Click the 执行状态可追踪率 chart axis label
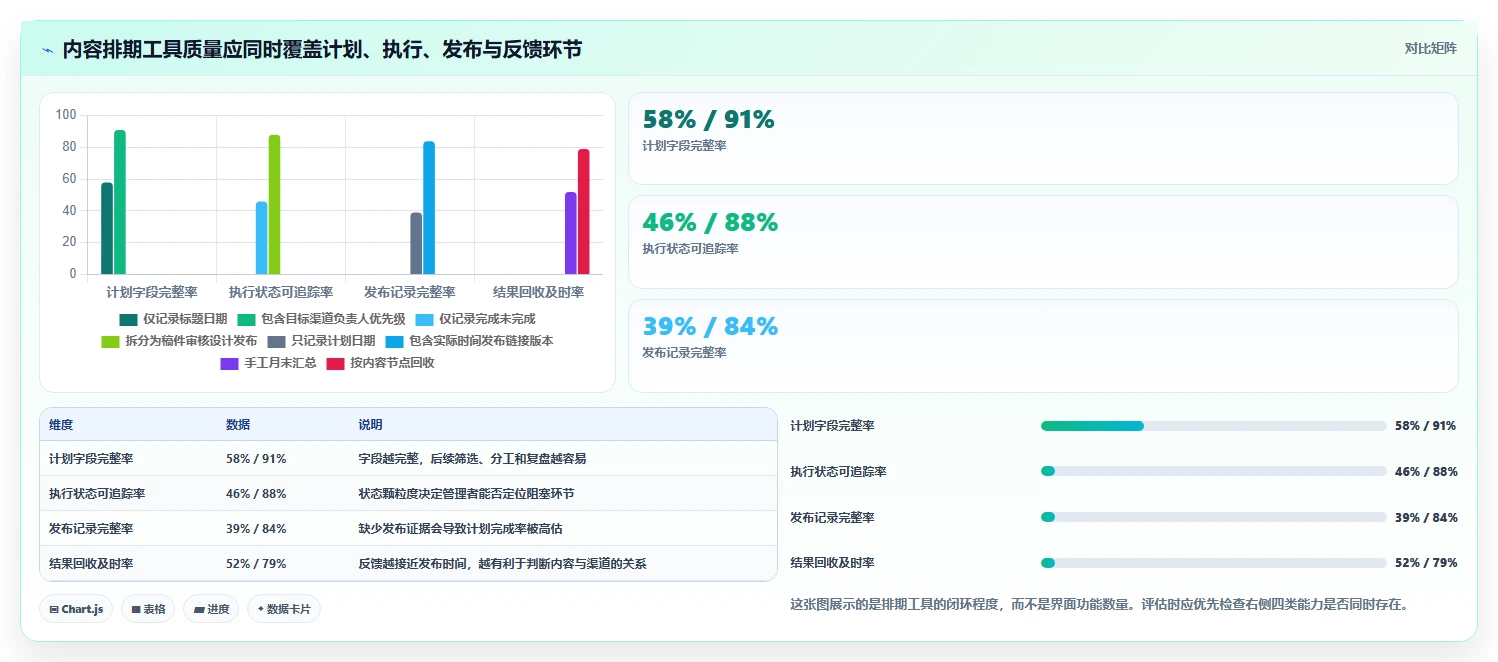The height and width of the screenshot is (662, 1498). click(x=281, y=292)
